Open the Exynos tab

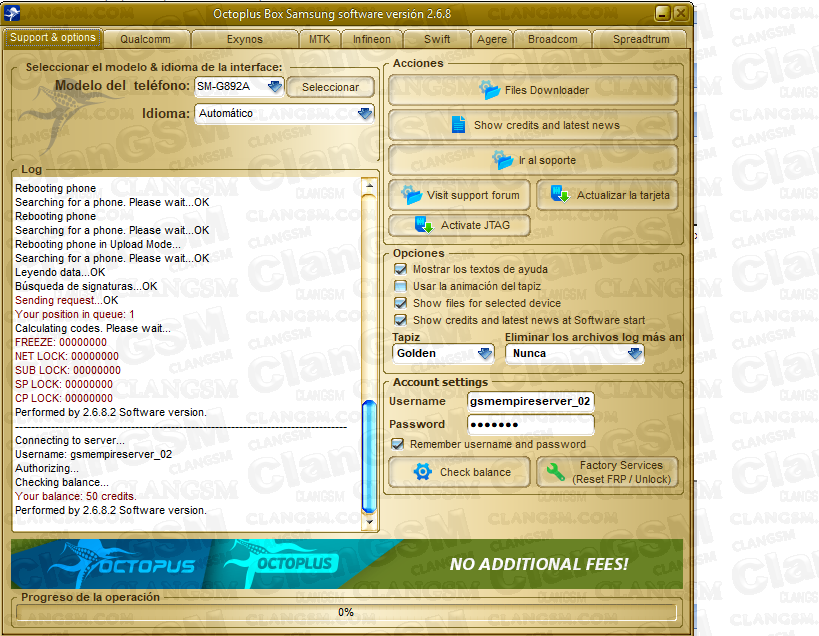[x=244, y=39]
